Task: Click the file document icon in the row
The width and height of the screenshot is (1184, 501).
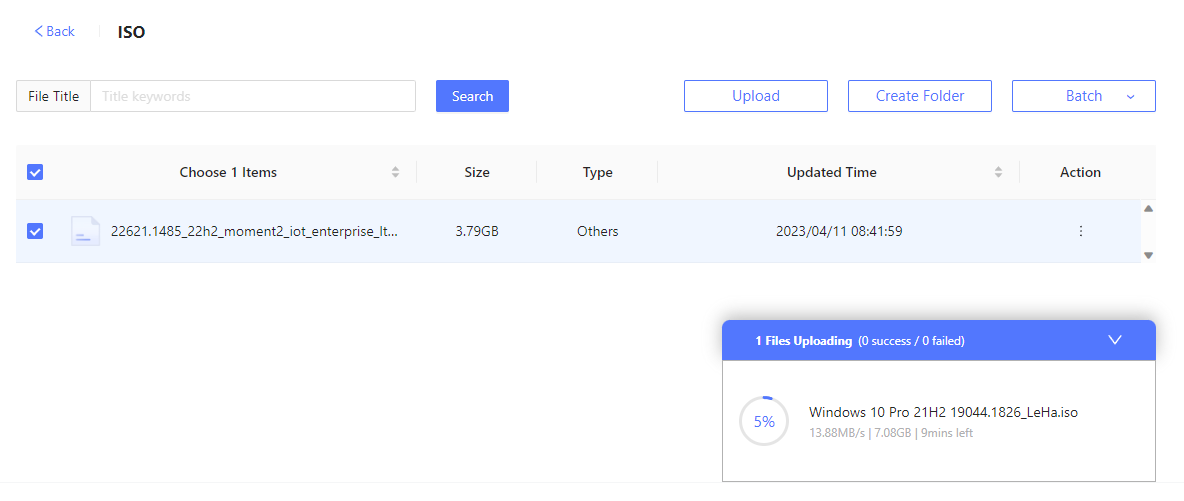Action: click(85, 231)
